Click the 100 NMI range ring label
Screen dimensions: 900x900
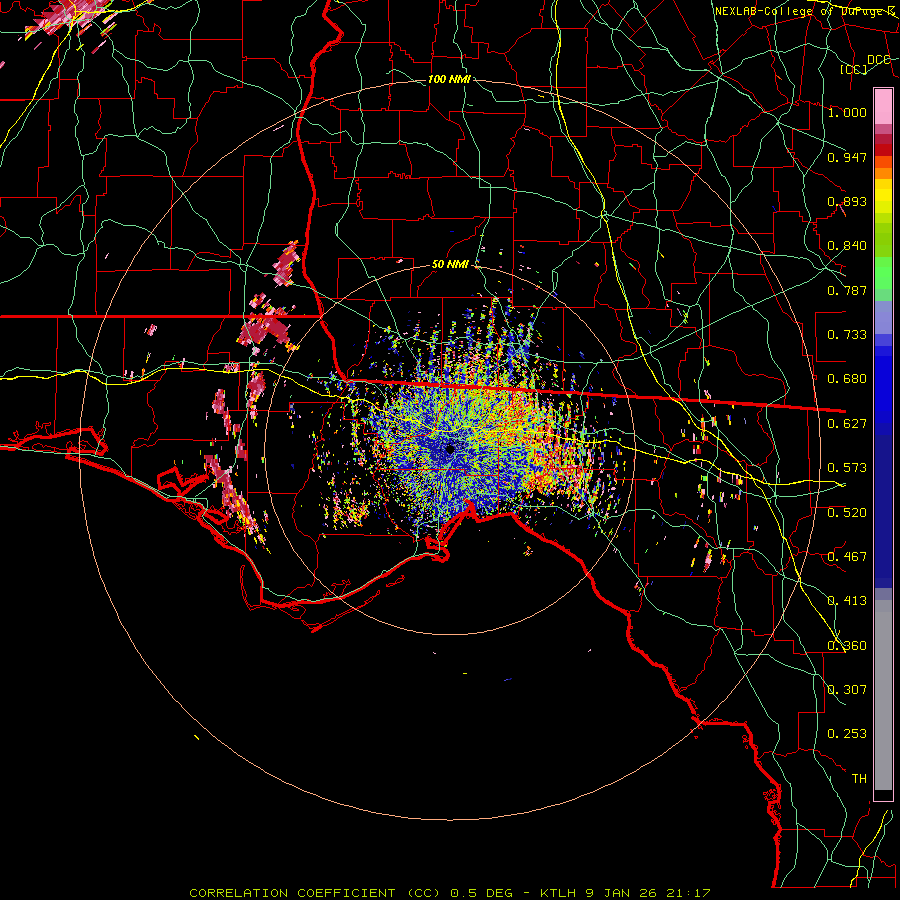tap(449, 79)
